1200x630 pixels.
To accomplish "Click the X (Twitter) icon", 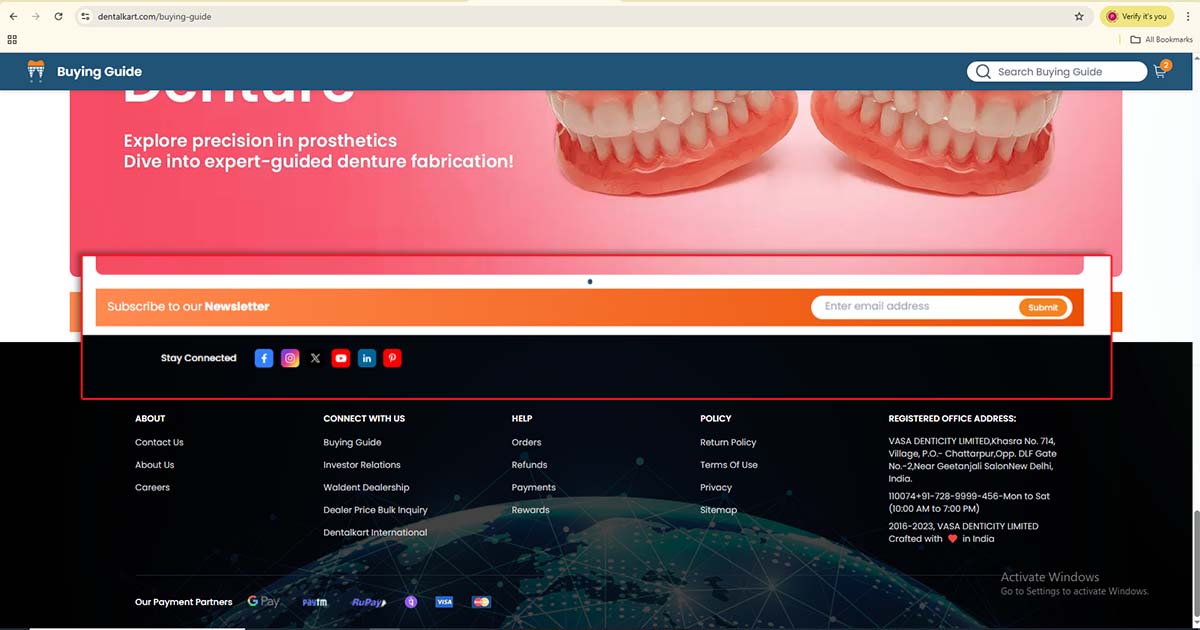I will pos(315,358).
